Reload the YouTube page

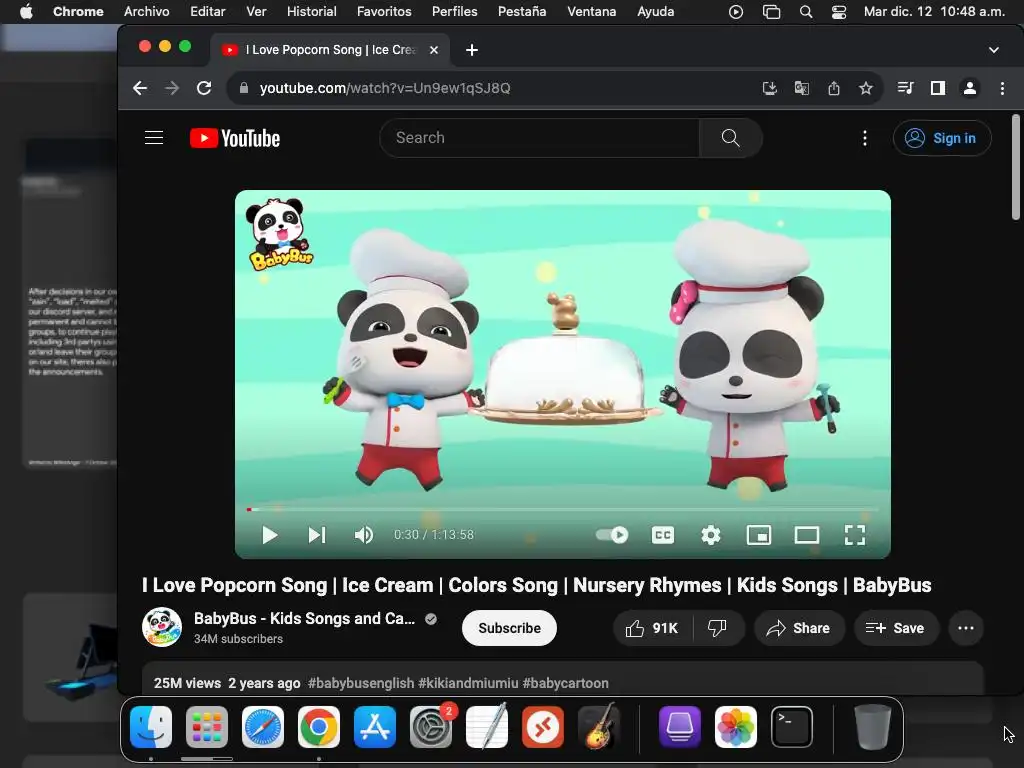pyautogui.click(x=204, y=88)
